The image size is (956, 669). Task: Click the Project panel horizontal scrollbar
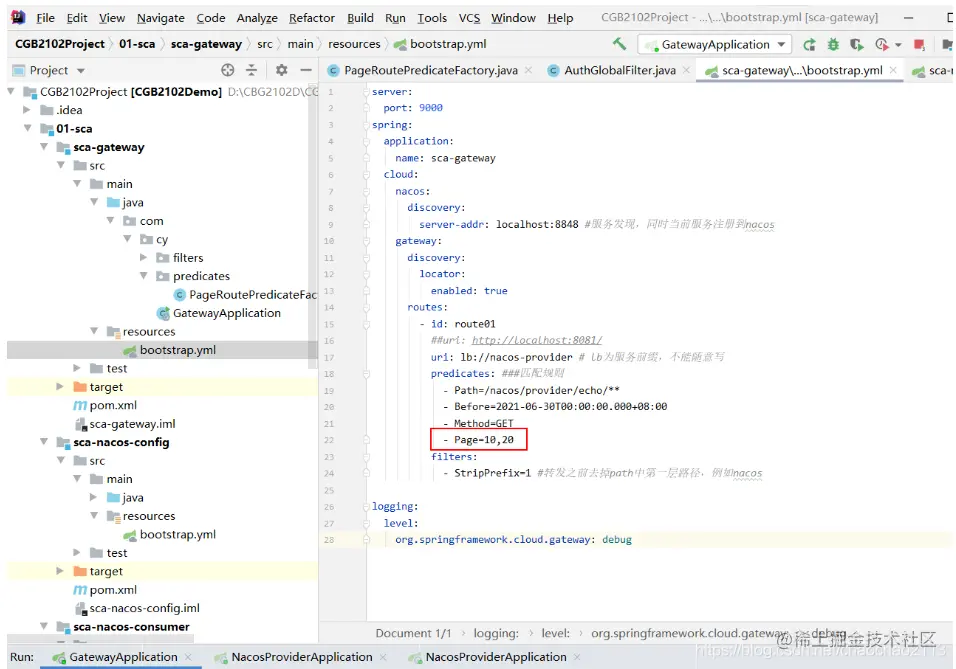tap(101, 639)
